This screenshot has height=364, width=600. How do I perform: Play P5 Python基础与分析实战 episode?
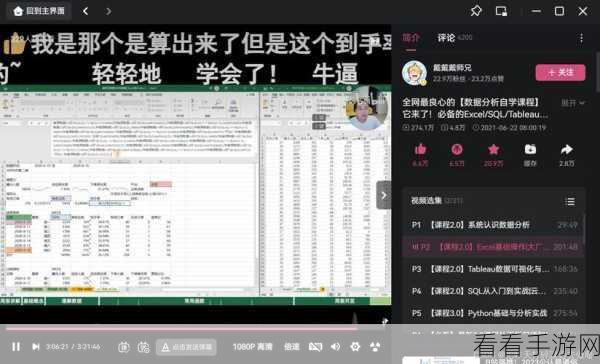(x=494, y=313)
